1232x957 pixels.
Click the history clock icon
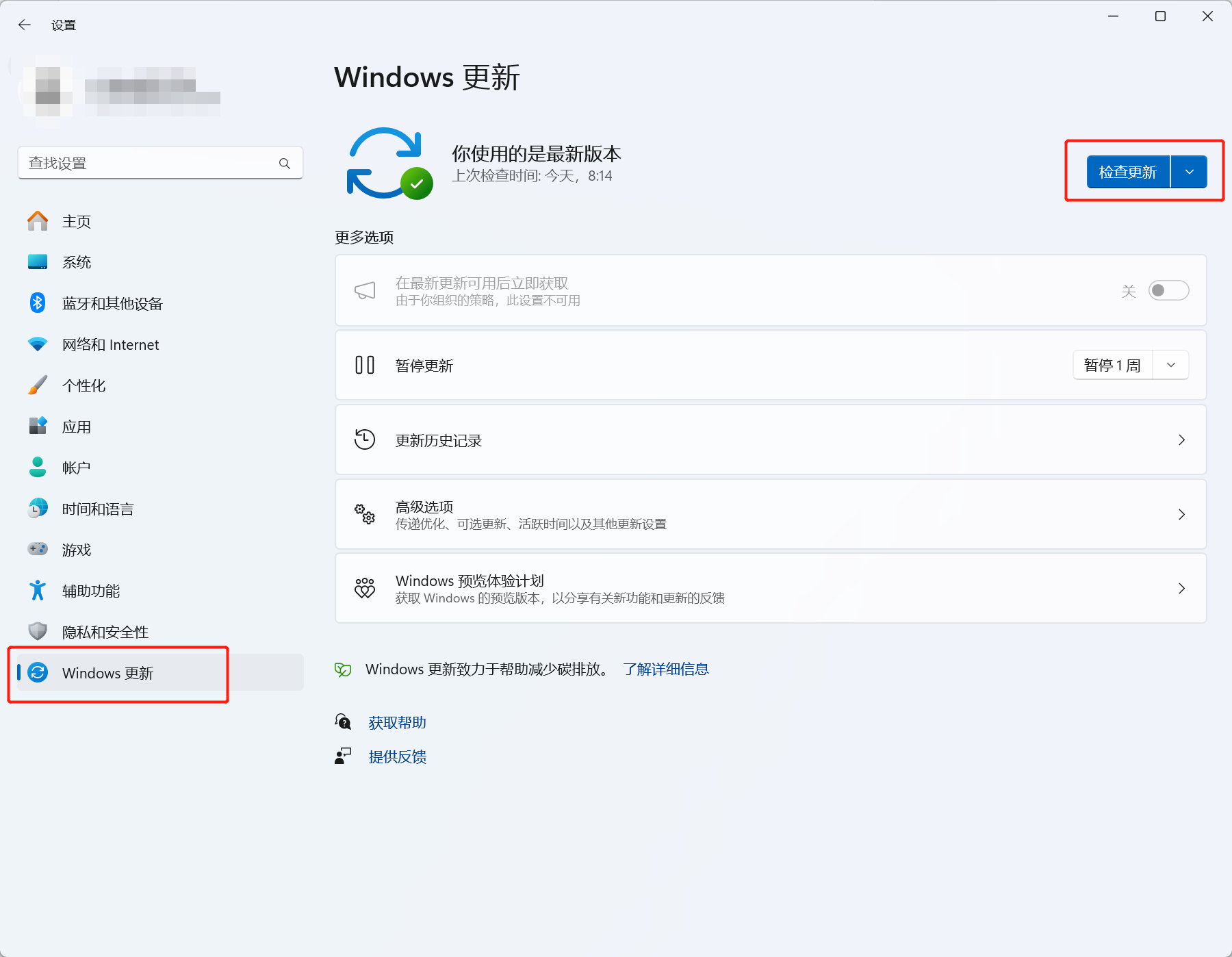click(365, 439)
